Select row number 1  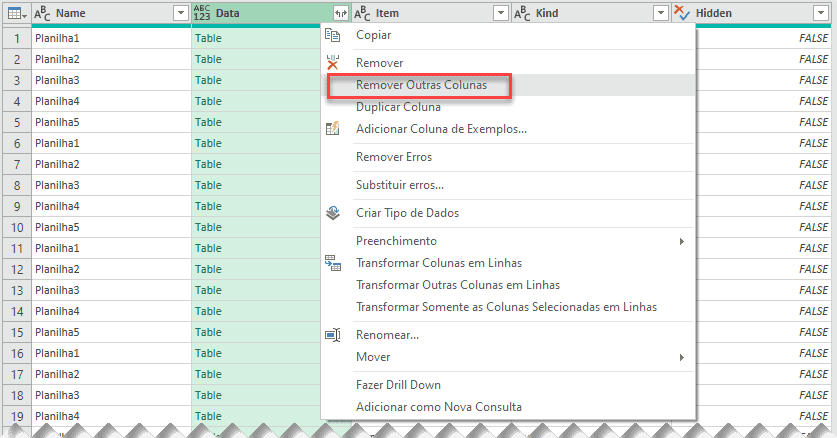17,38
